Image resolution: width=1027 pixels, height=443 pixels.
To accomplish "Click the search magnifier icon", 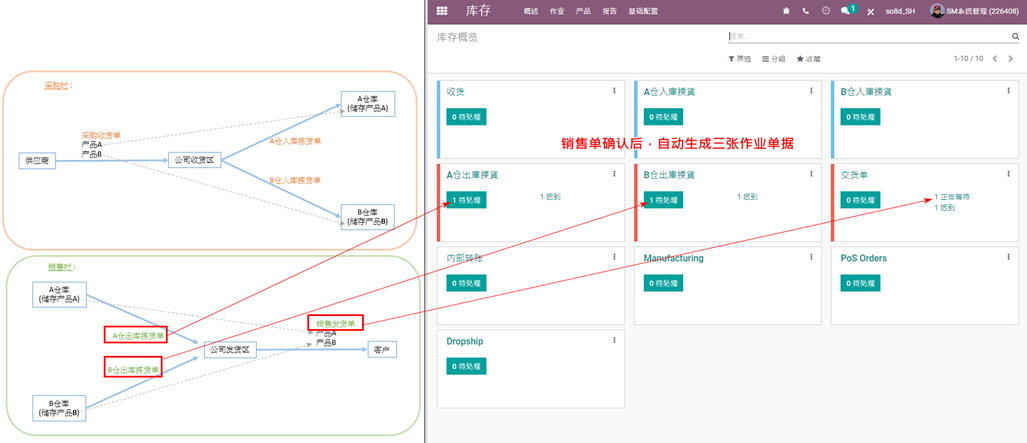I will click(1015, 37).
